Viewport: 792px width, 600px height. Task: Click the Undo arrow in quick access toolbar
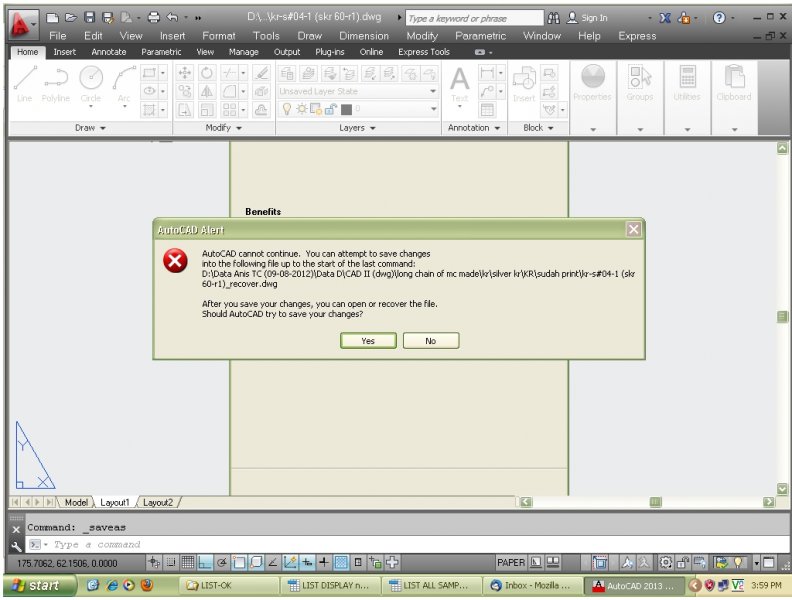(172, 18)
